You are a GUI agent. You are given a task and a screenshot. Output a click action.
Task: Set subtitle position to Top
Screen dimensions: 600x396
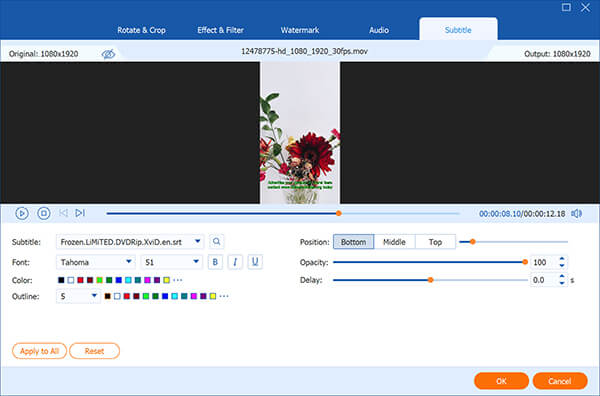(x=435, y=242)
